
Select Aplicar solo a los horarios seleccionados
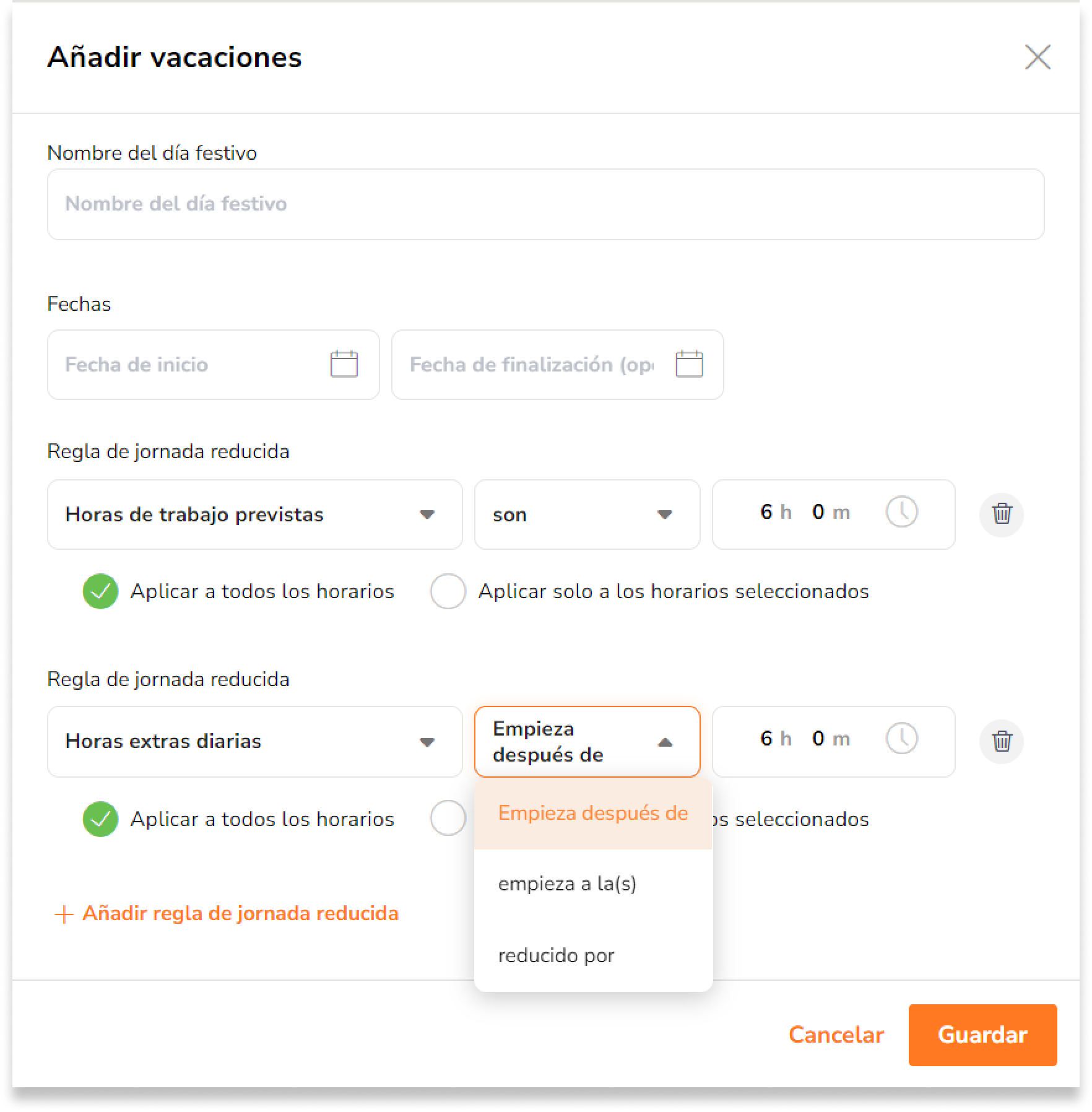pos(448,591)
